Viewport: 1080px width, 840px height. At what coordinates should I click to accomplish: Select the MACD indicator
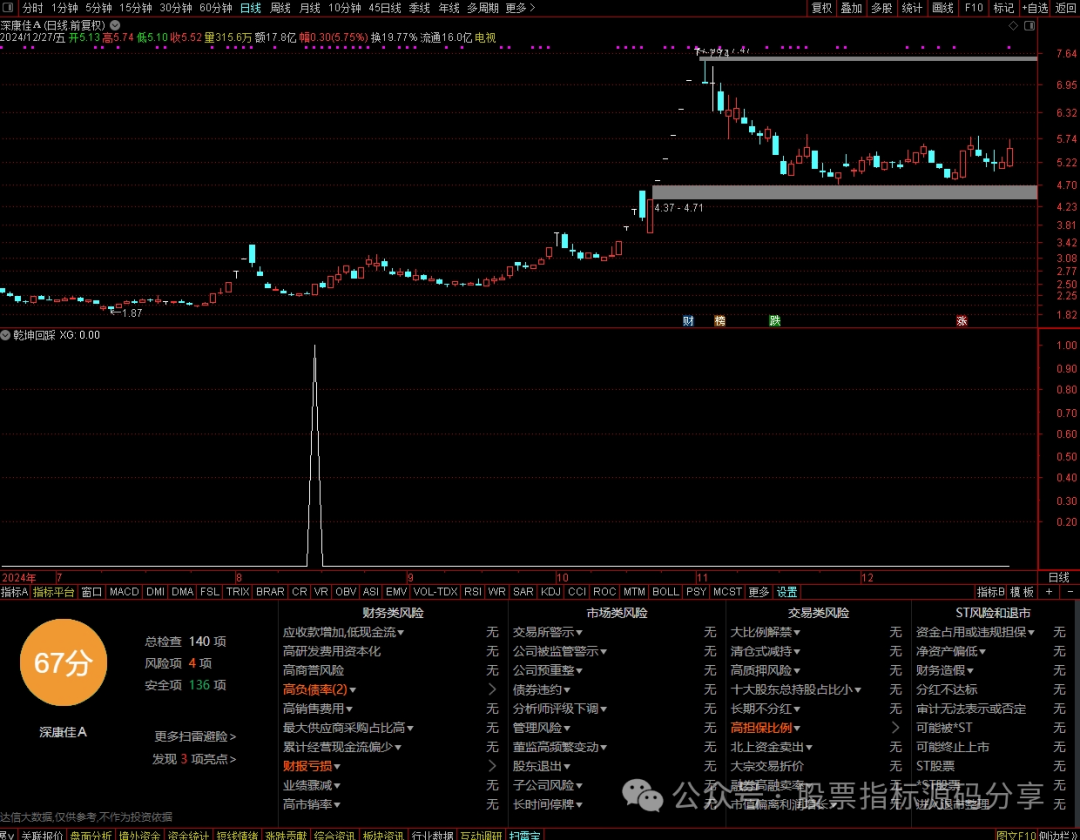[x=124, y=591]
